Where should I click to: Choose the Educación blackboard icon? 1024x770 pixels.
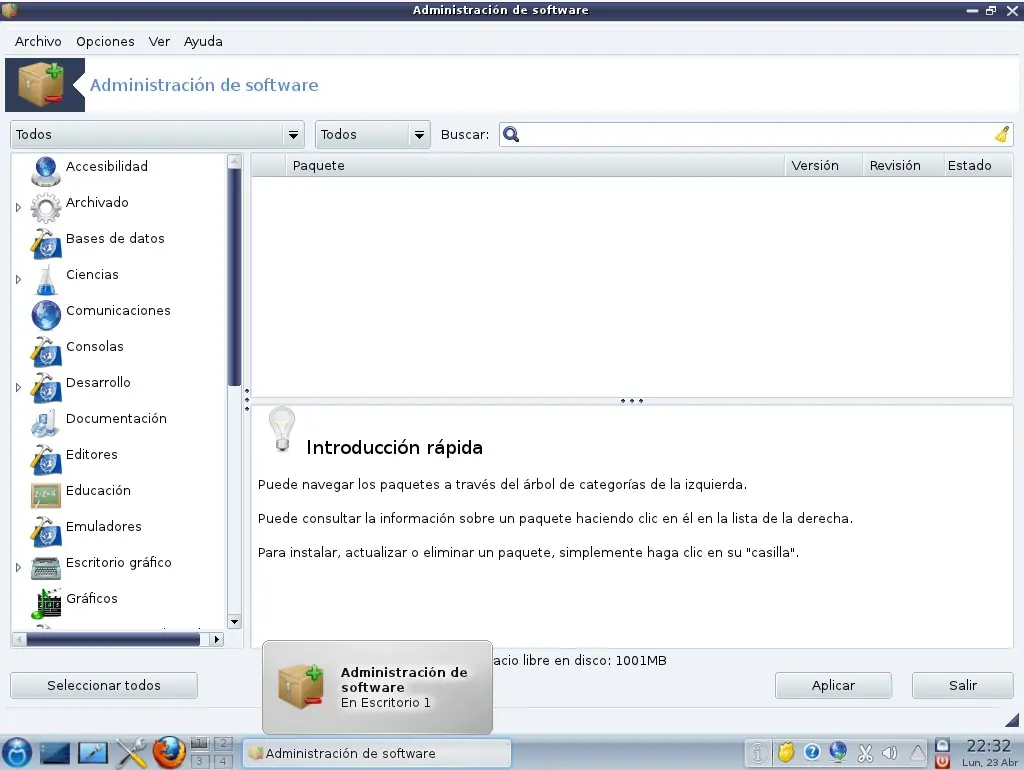[46, 495]
